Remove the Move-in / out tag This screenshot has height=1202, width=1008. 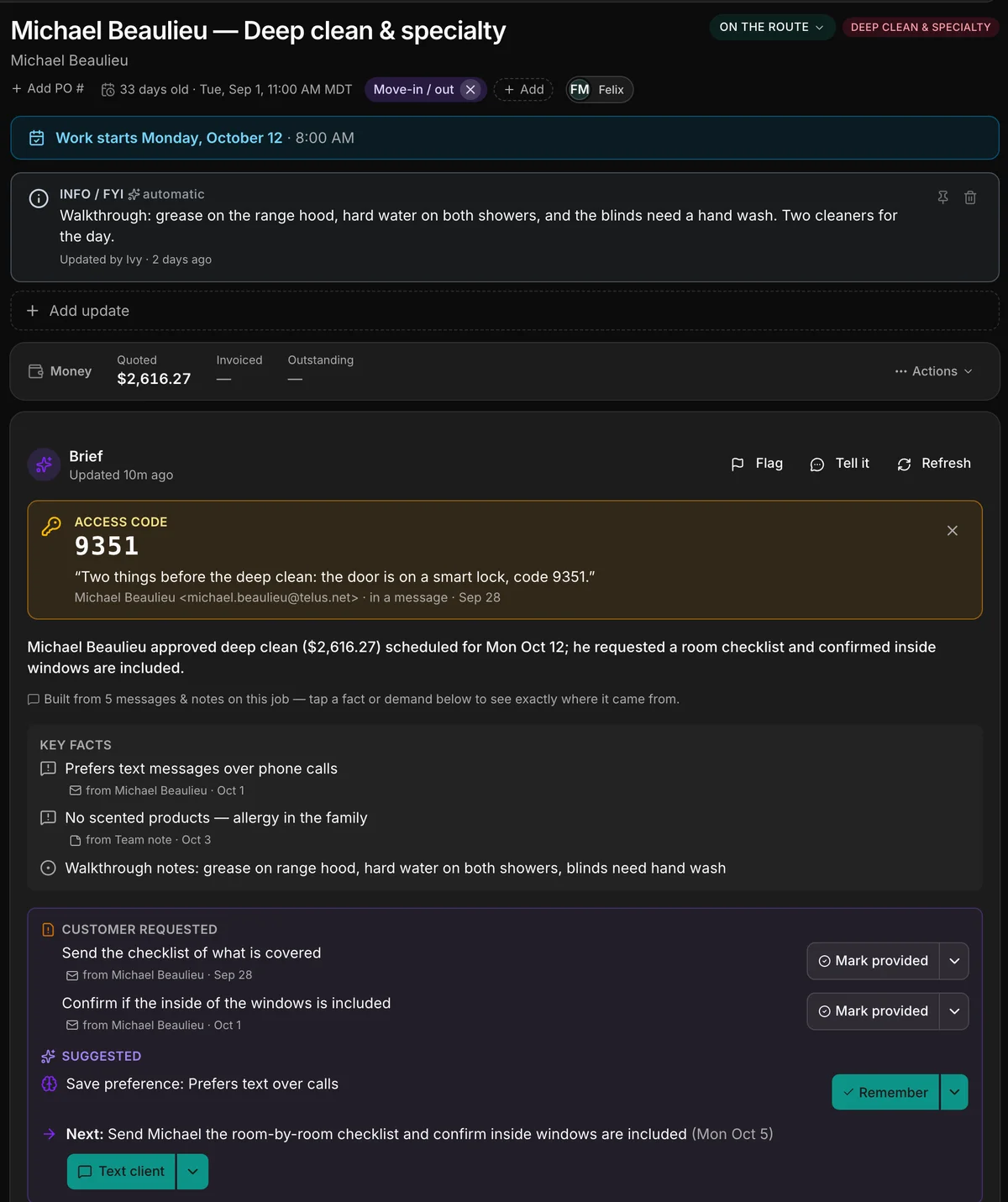point(470,90)
